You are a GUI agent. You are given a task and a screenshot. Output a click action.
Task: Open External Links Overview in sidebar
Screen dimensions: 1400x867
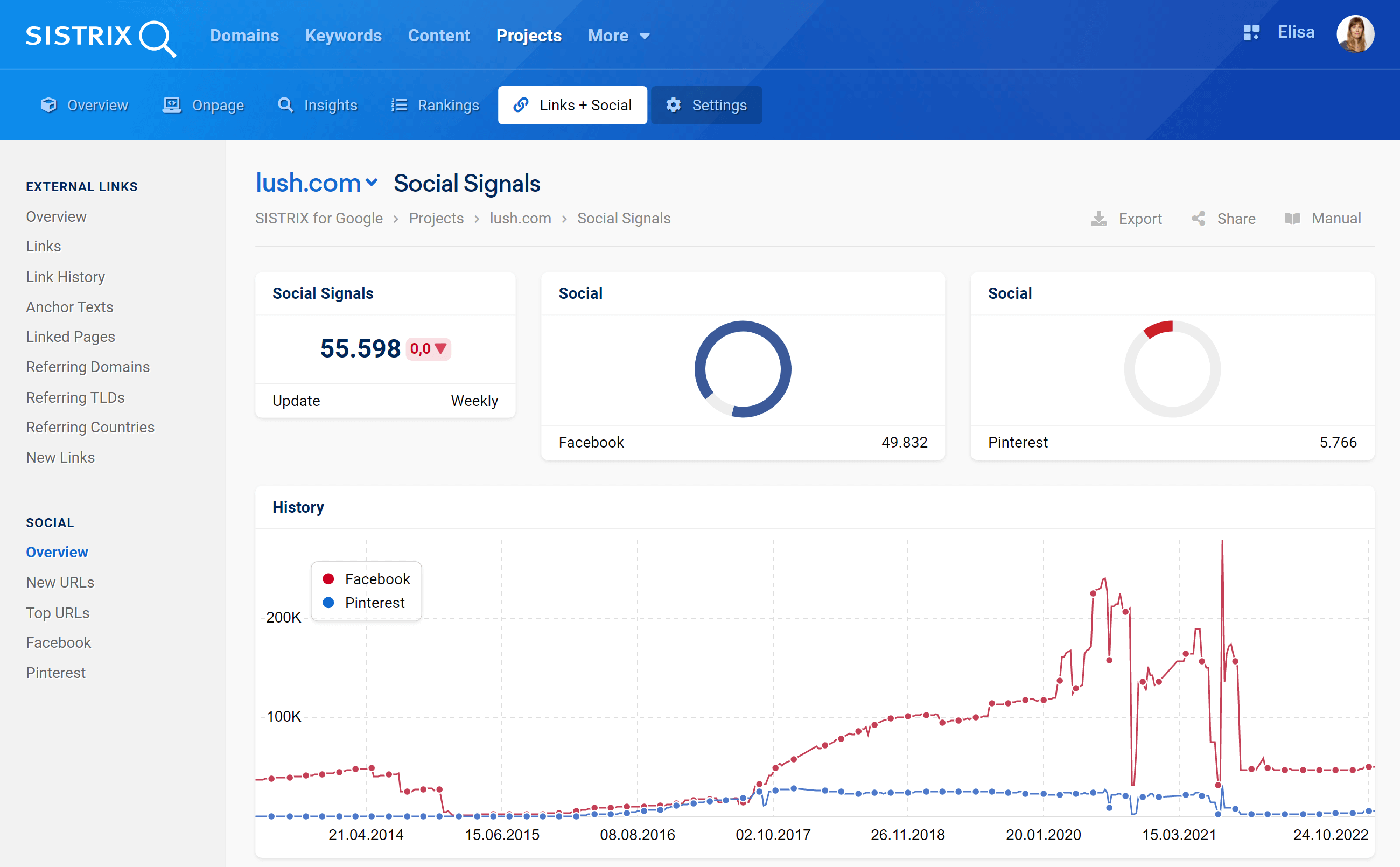click(x=56, y=216)
